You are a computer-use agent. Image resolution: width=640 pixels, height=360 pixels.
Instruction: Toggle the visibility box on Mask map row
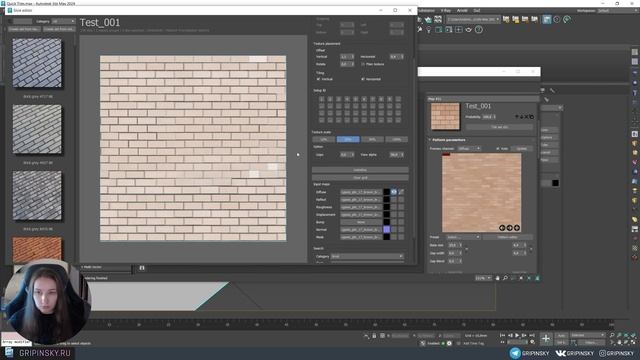[394, 237]
